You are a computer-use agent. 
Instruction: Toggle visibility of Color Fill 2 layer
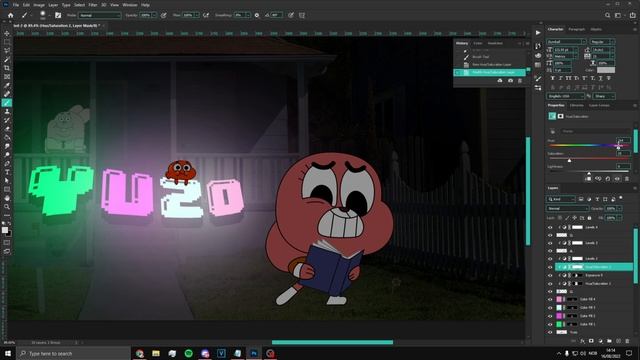[x=550, y=316]
